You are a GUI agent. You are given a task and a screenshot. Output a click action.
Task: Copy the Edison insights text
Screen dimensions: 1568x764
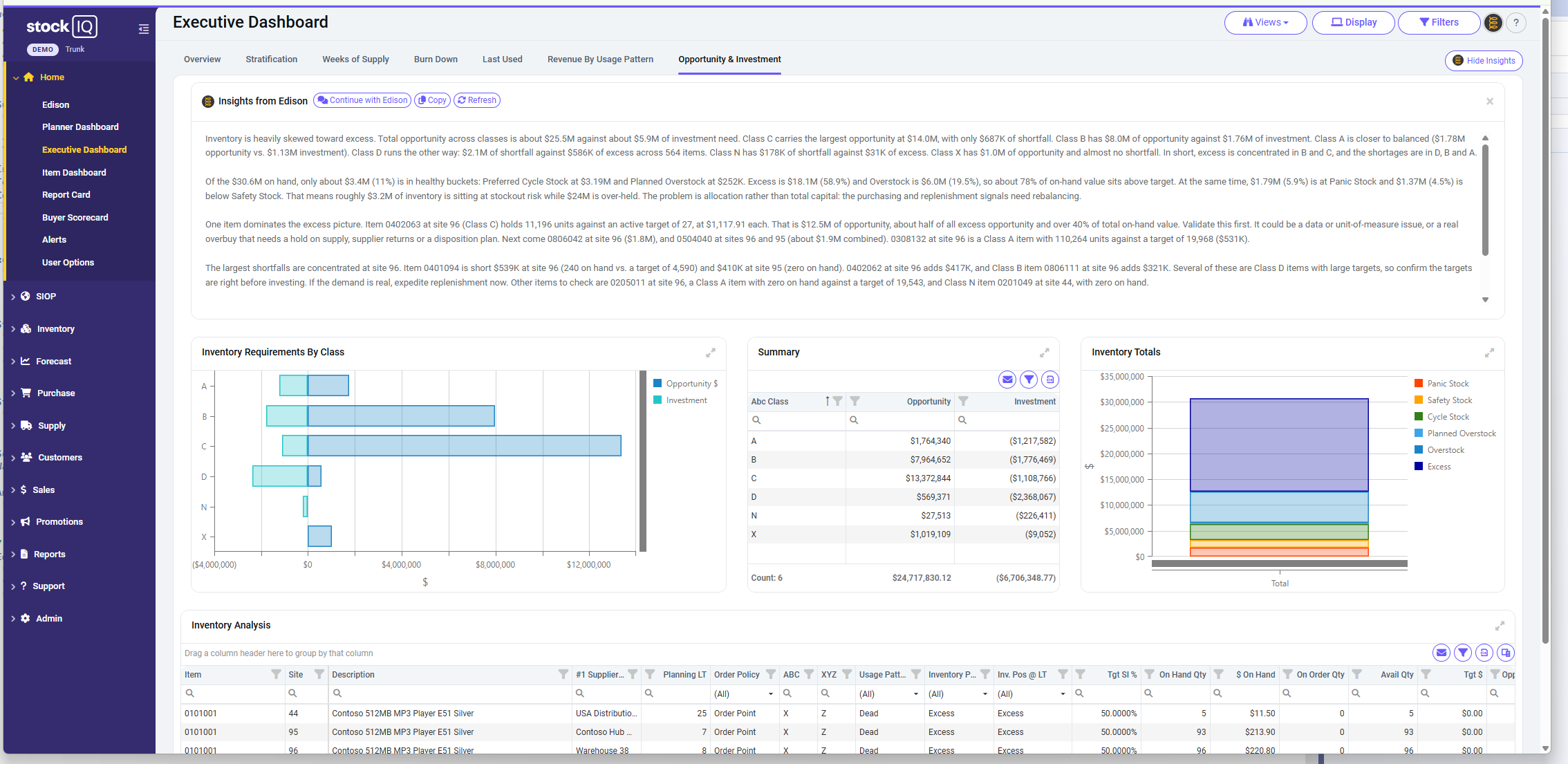(x=432, y=100)
